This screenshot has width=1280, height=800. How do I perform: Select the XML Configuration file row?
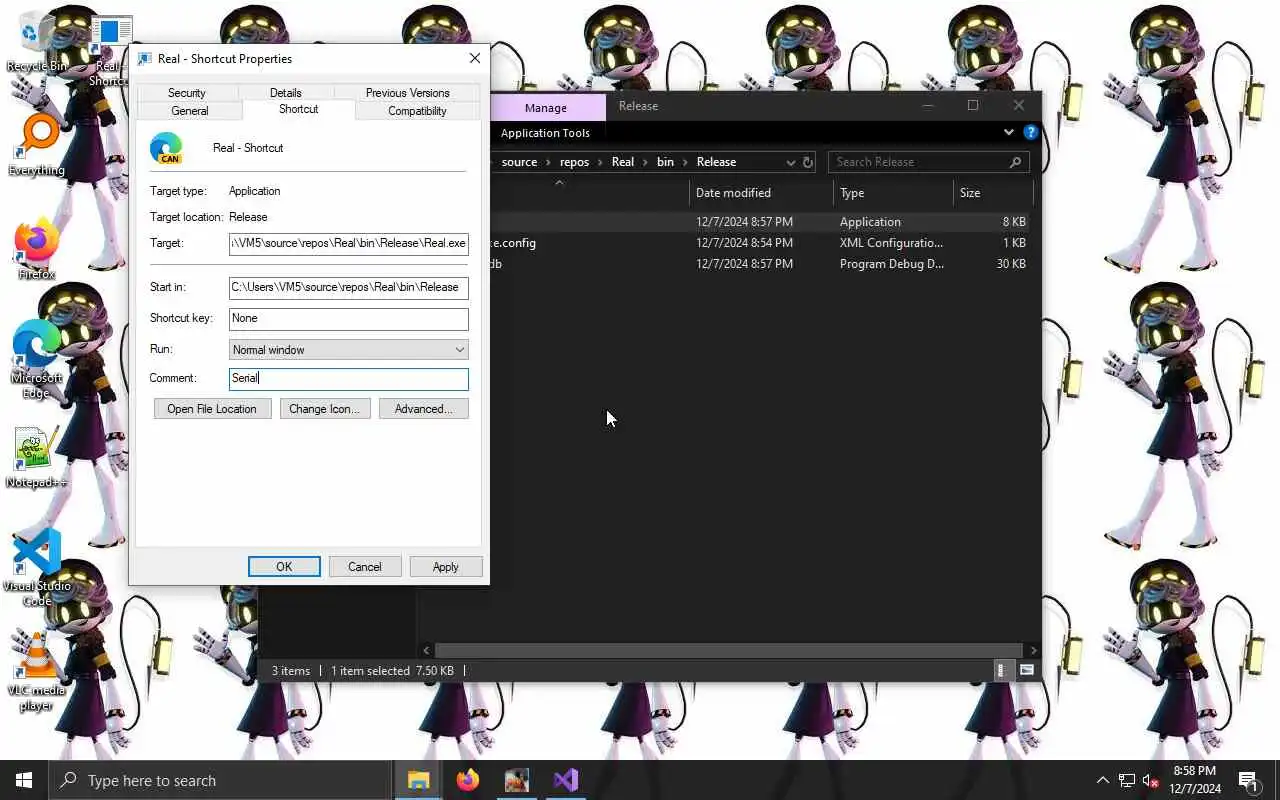[x=758, y=243]
